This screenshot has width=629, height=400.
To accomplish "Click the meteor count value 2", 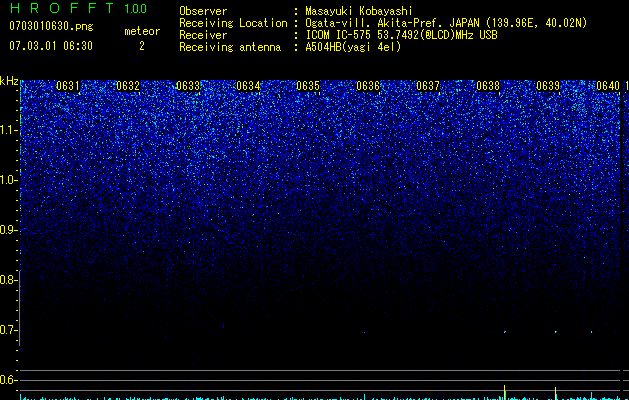I will point(142,46).
